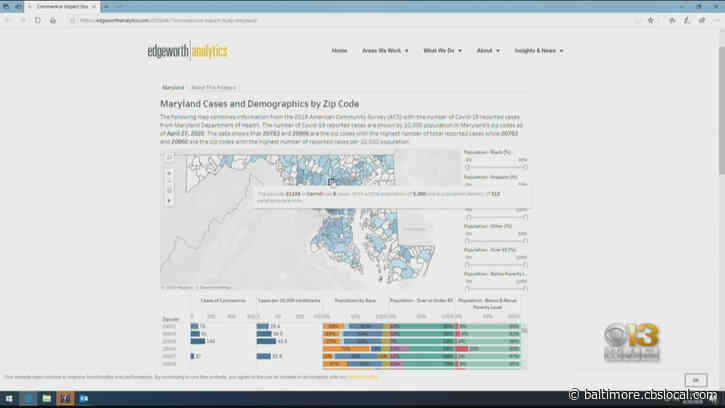Expand the Insights & News menu
Viewport: 725px width, 408px height.
539,50
